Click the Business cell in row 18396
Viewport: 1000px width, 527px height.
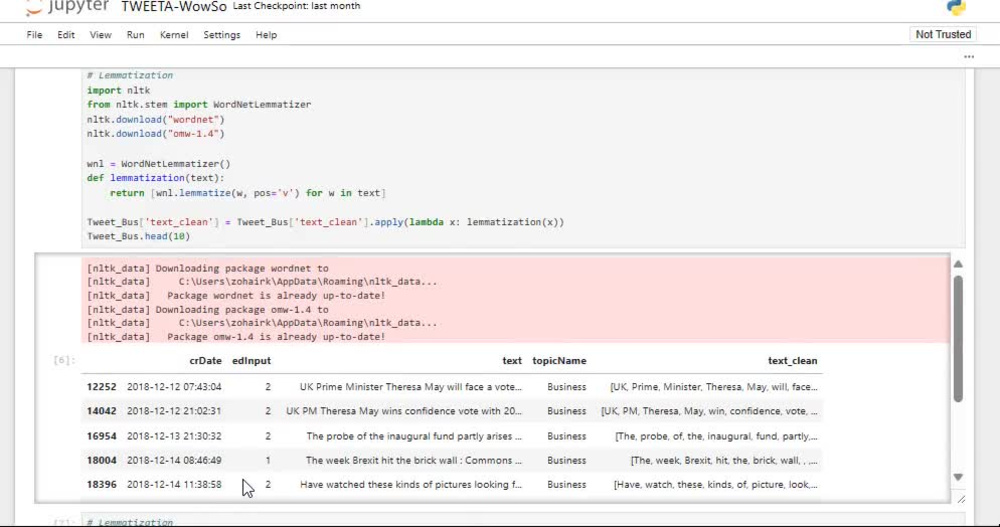tap(566, 484)
